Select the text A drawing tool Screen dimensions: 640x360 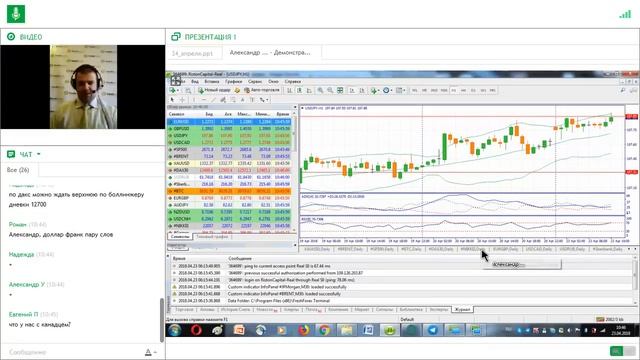point(242,100)
